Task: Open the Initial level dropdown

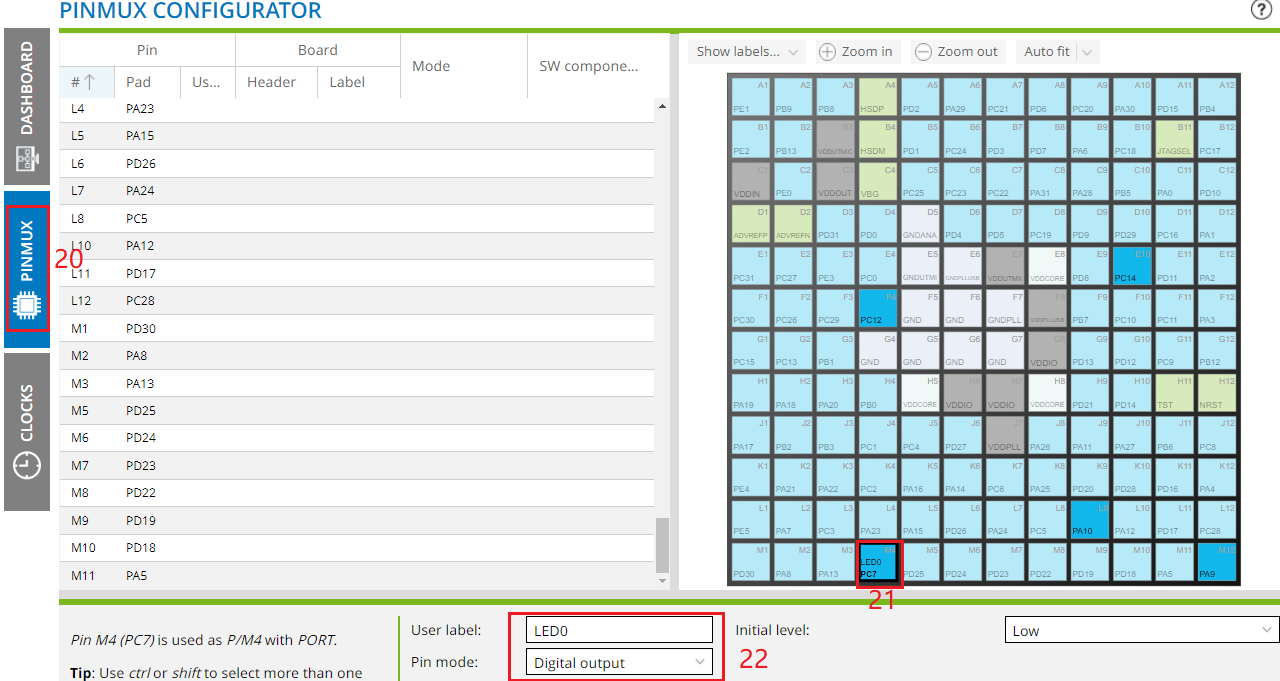Action: click(x=1141, y=630)
